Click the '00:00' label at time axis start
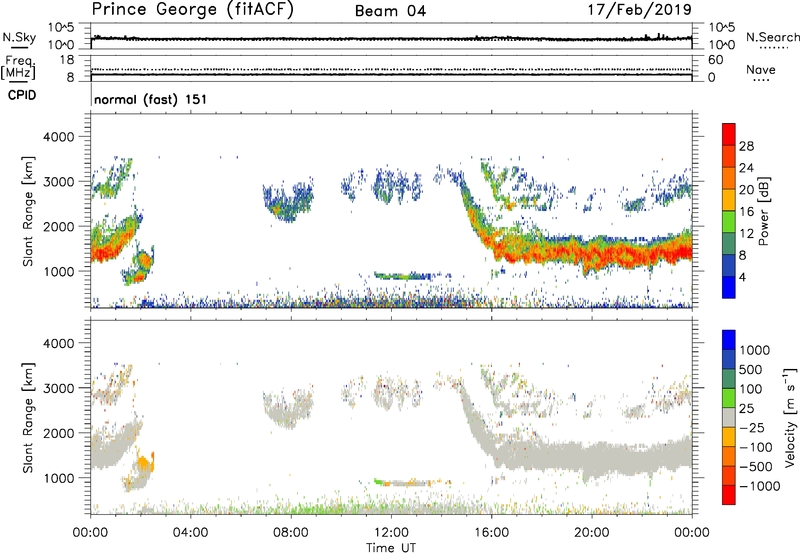Viewport: 800px width, 554px height. point(90,533)
